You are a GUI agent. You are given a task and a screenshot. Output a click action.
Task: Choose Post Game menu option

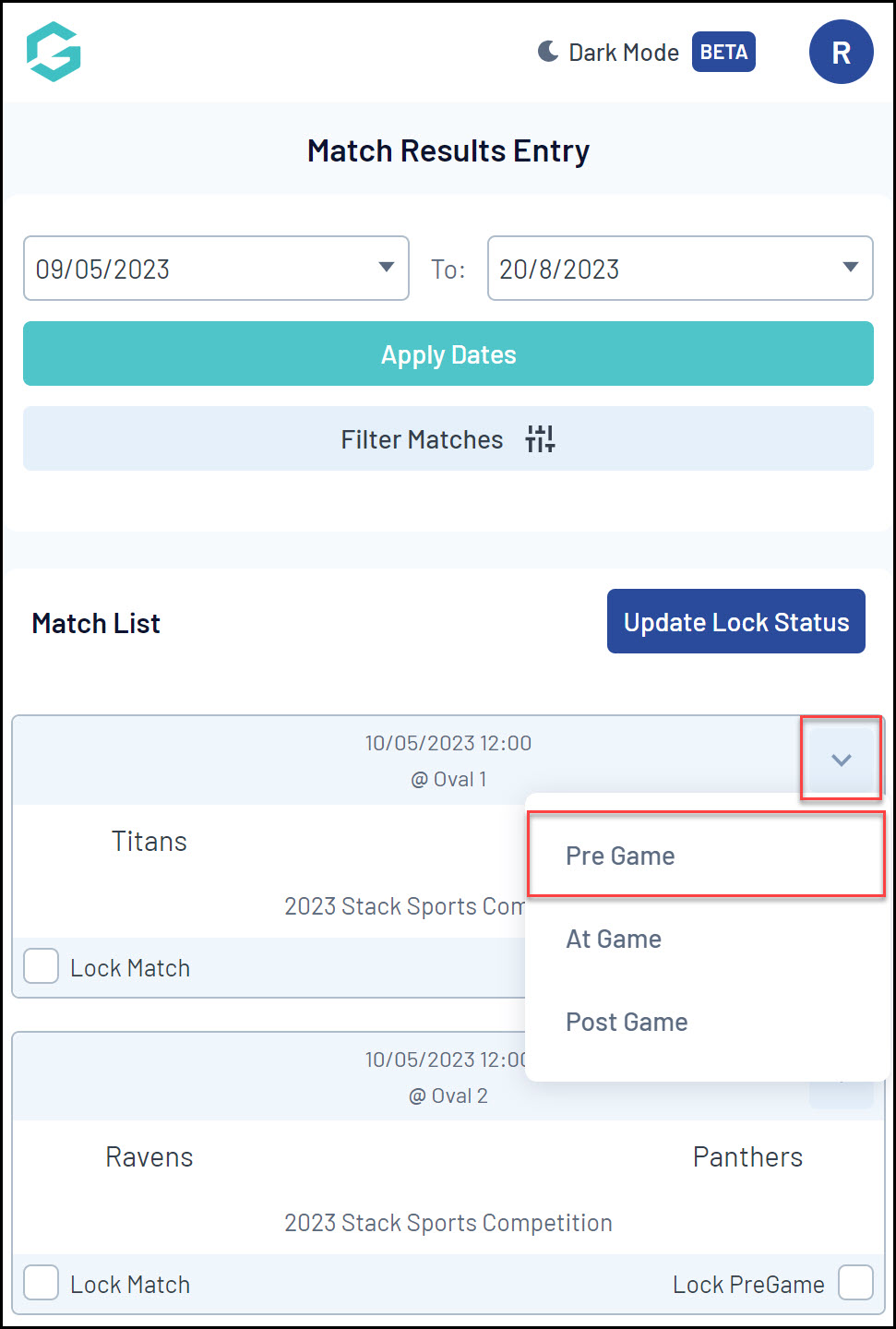(x=627, y=1023)
